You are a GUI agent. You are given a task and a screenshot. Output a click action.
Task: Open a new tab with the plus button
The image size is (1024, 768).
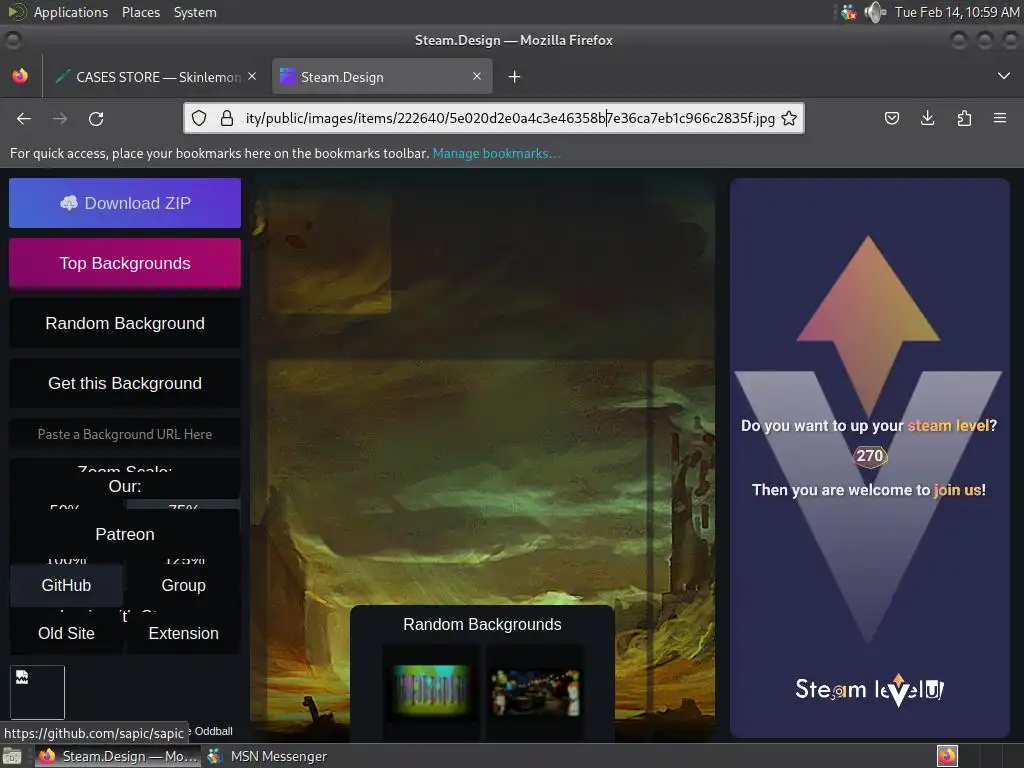pyautogui.click(x=515, y=77)
